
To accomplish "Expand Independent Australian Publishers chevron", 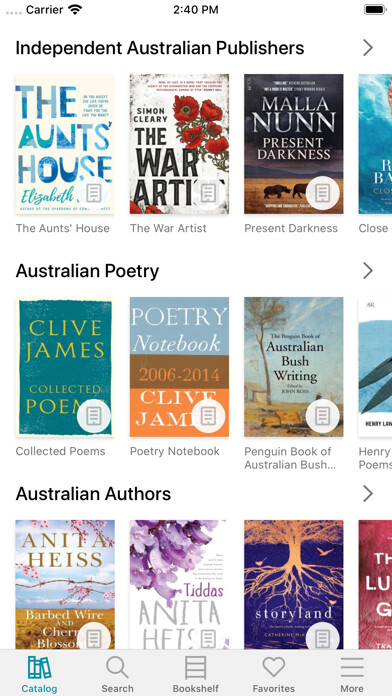I will (368, 47).
